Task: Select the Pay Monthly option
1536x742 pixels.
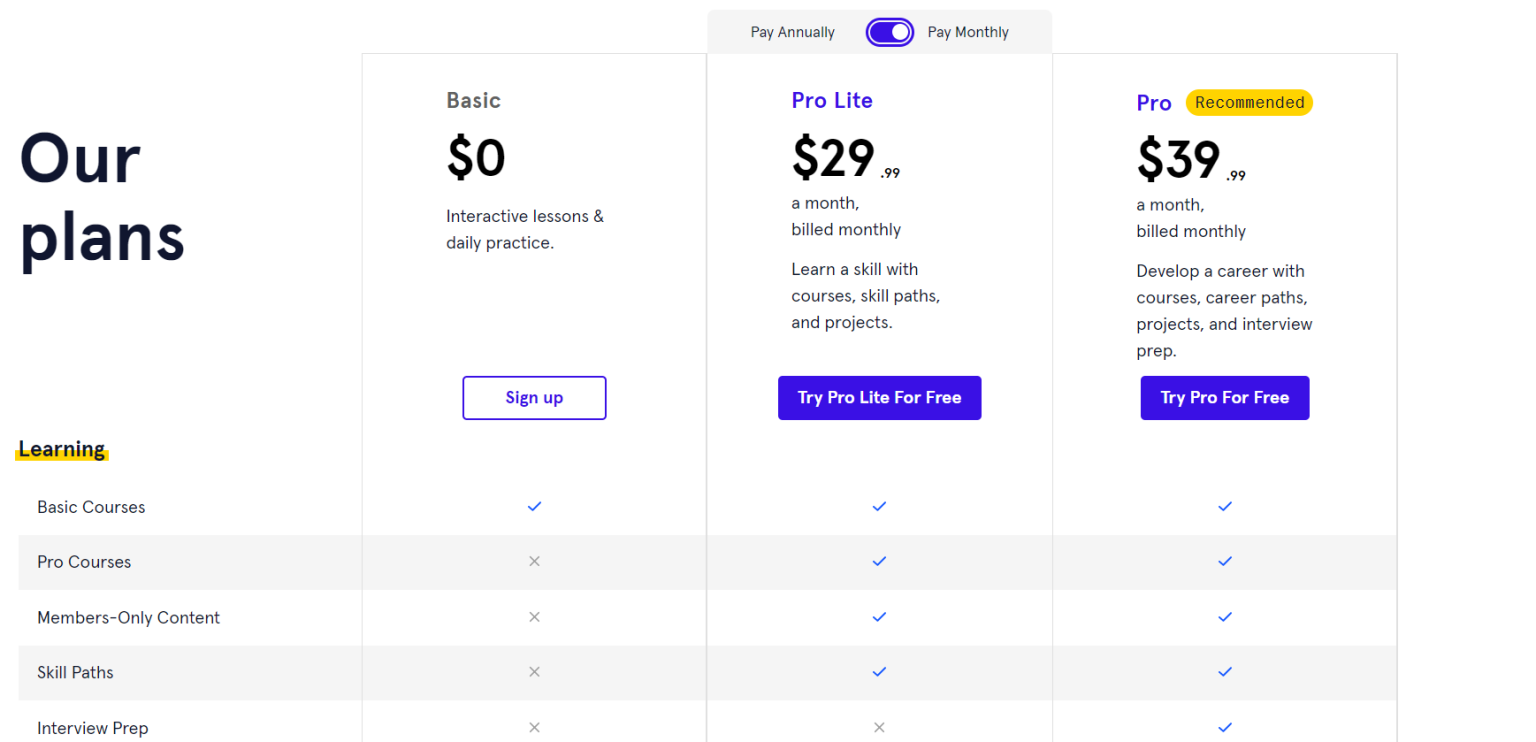Action: (967, 31)
